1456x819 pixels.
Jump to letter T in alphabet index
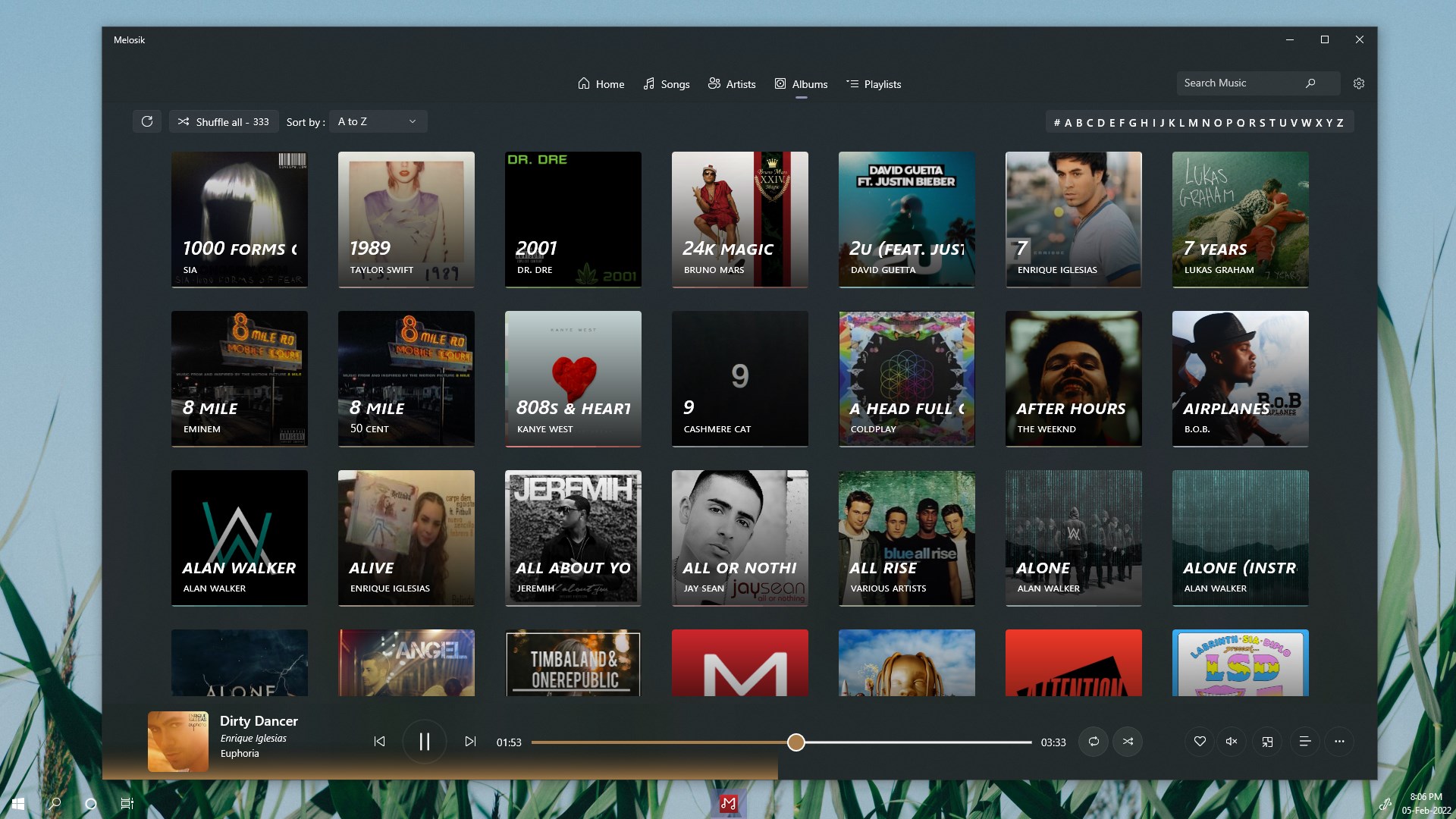point(1272,122)
